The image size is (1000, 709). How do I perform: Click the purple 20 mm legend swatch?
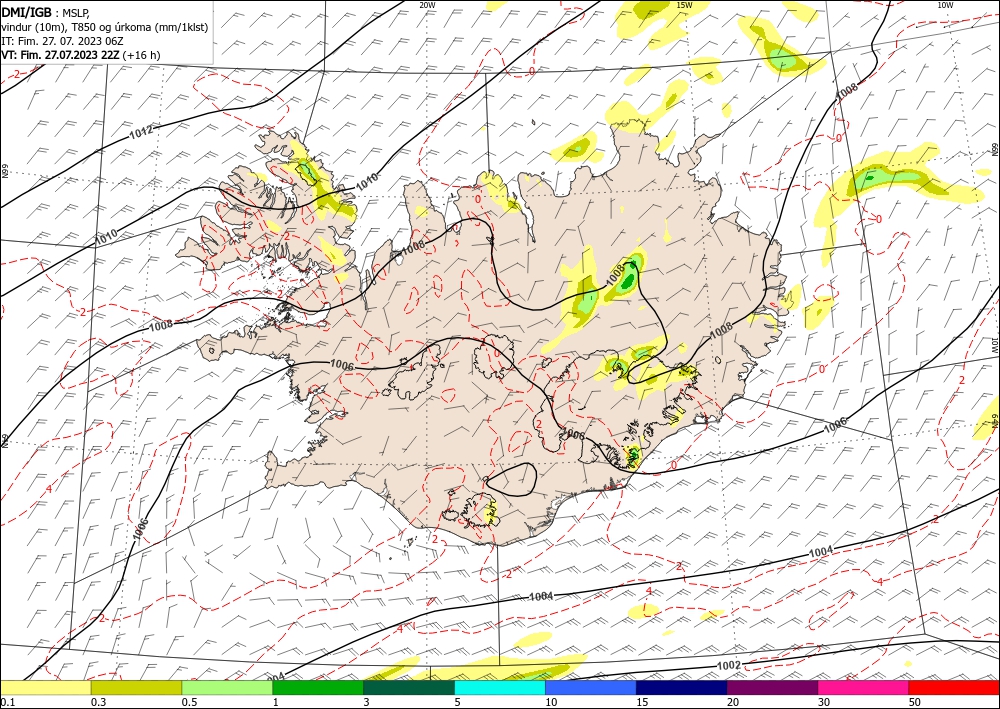(x=772, y=687)
